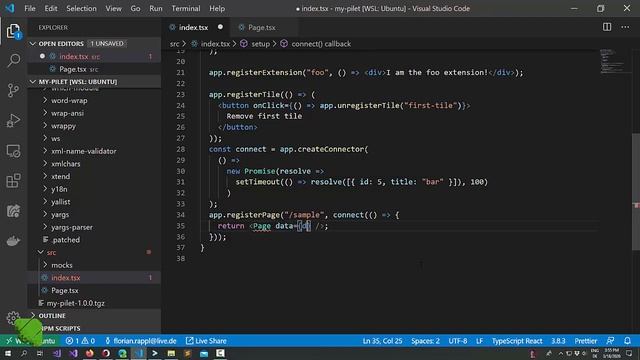
Task: Open the Search view
Action: point(13,60)
